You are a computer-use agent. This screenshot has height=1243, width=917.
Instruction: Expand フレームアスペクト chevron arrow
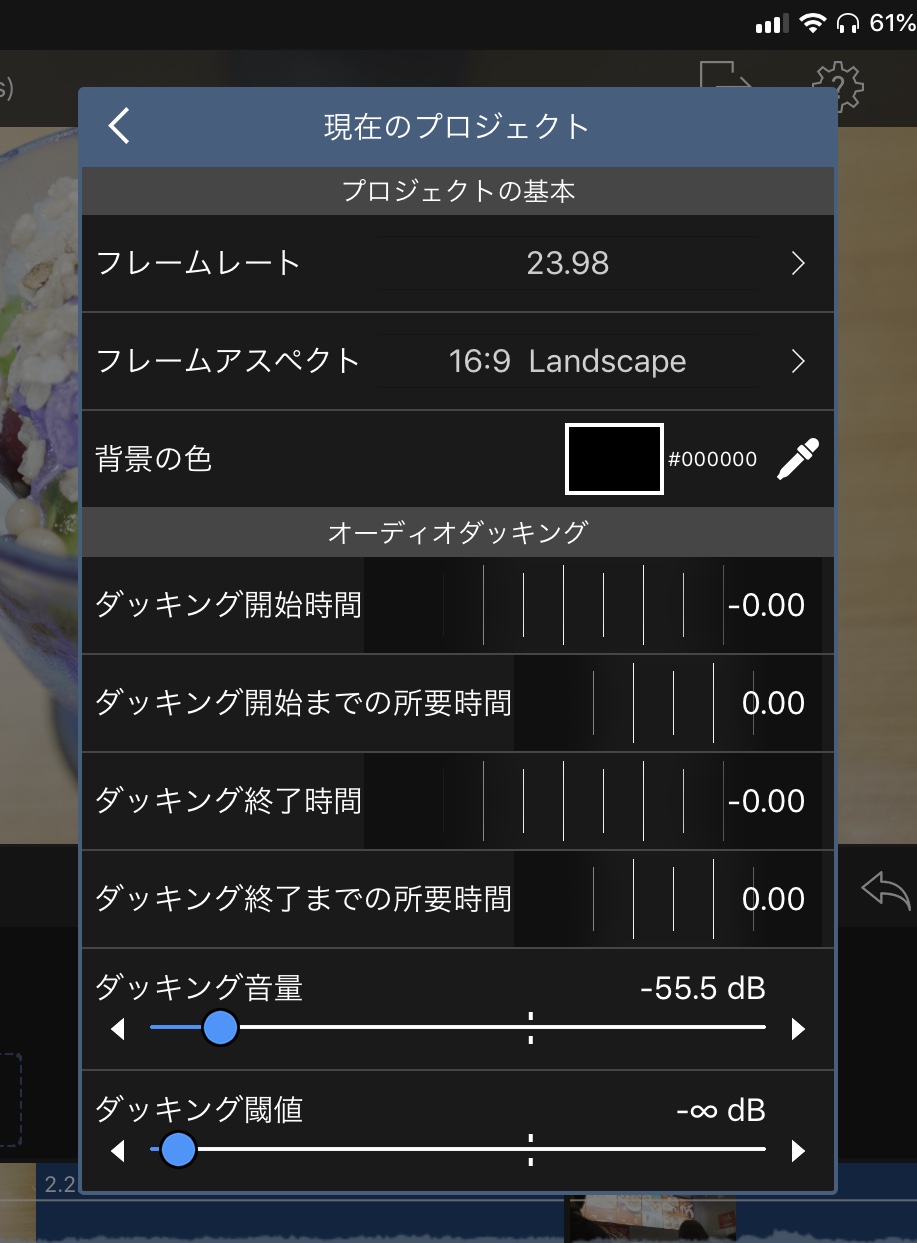[x=798, y=361]
